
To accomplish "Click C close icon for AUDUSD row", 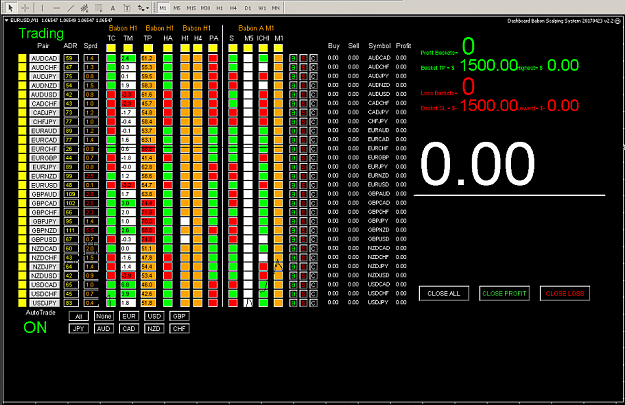I will (314, 94).
